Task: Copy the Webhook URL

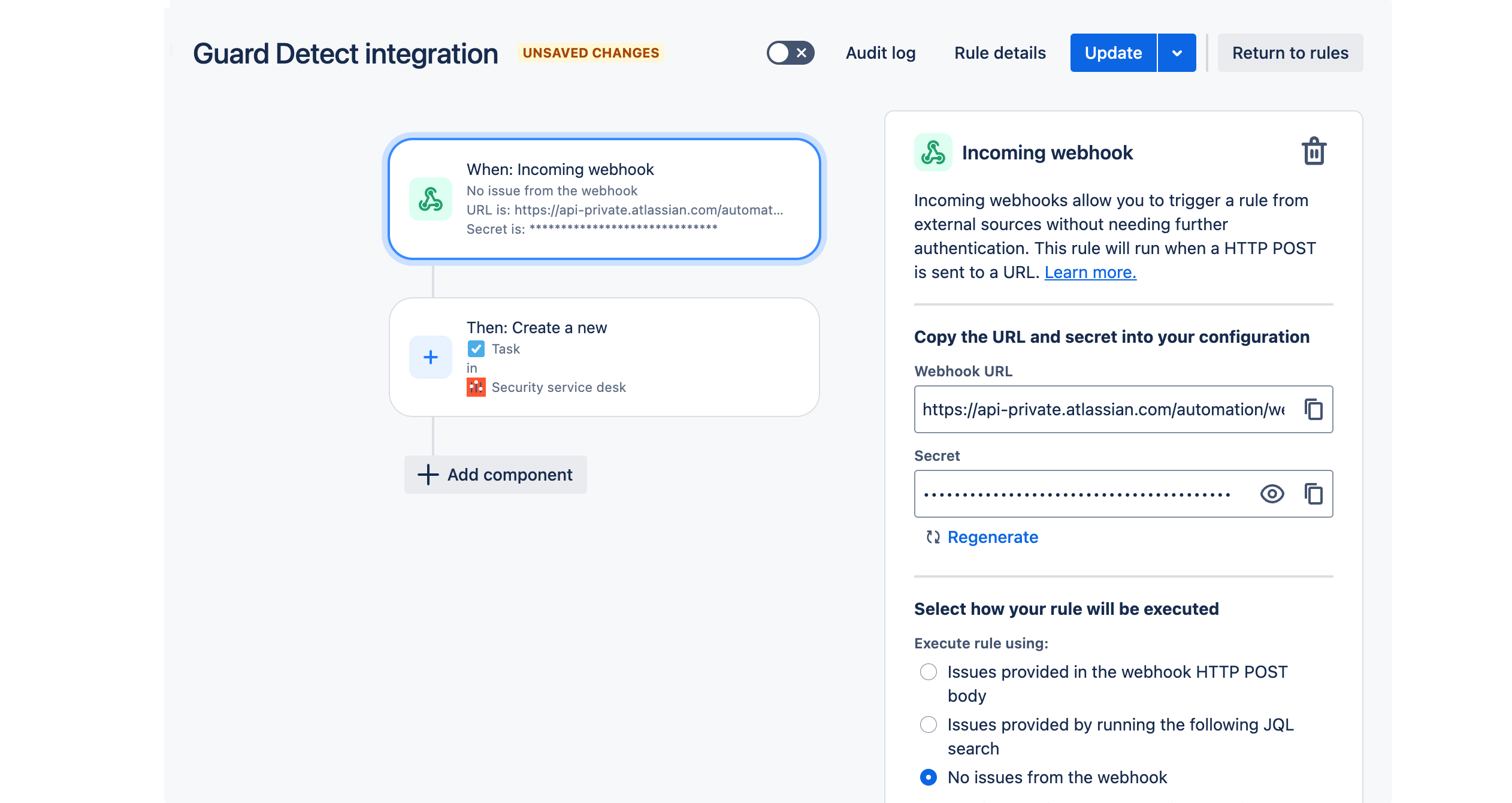Action: pyautogui.click(x=1313, y=409)
